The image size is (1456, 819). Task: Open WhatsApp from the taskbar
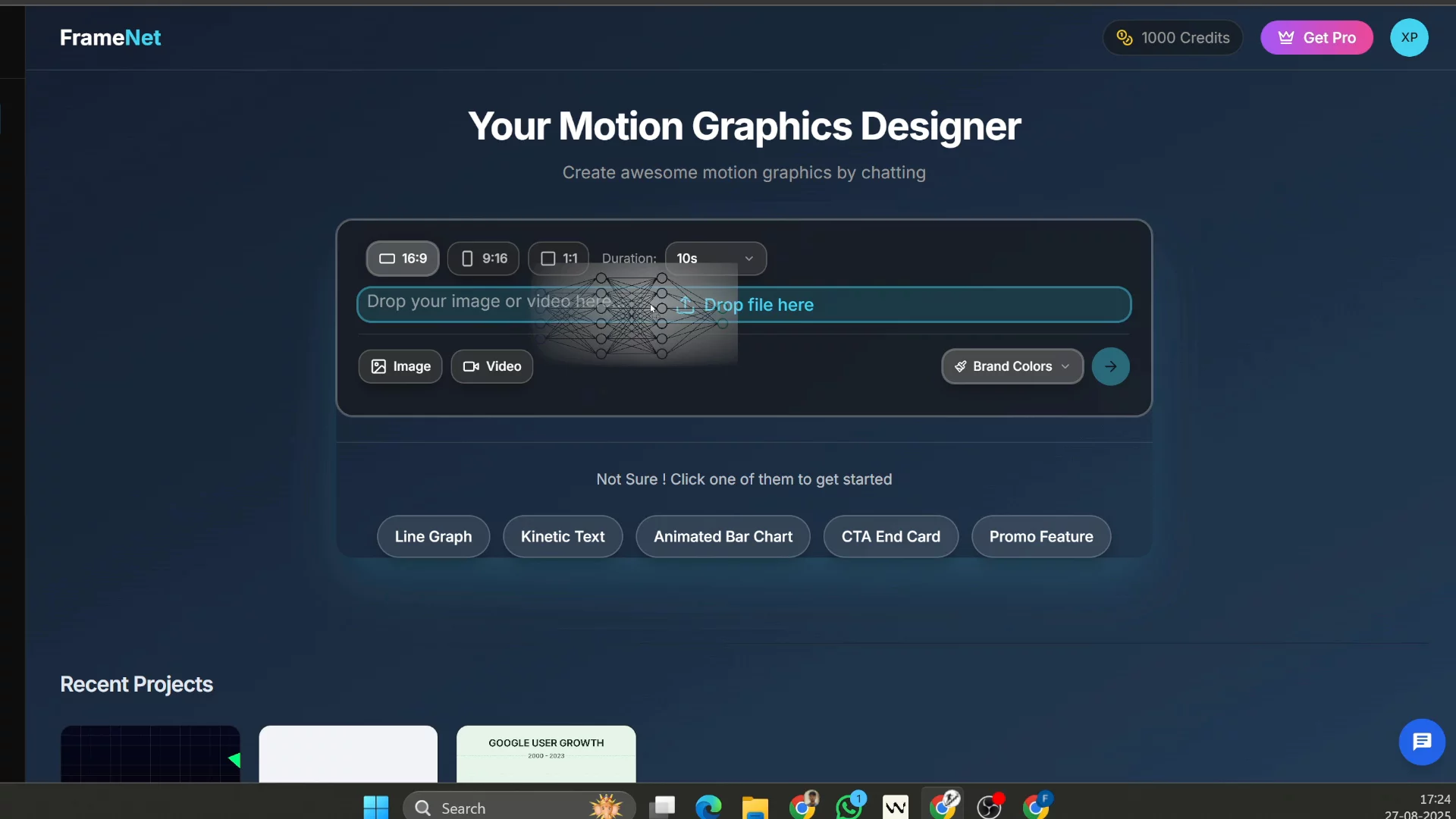click(x=849, y=806)
